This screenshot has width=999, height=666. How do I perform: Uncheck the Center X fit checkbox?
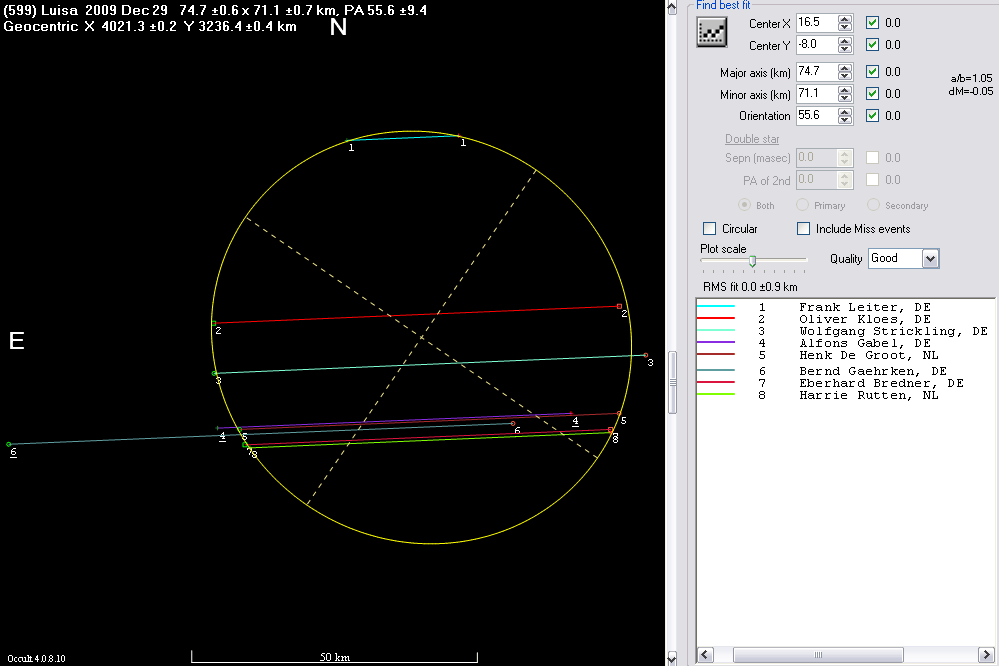pyautogui.click(x=873, y=23)
